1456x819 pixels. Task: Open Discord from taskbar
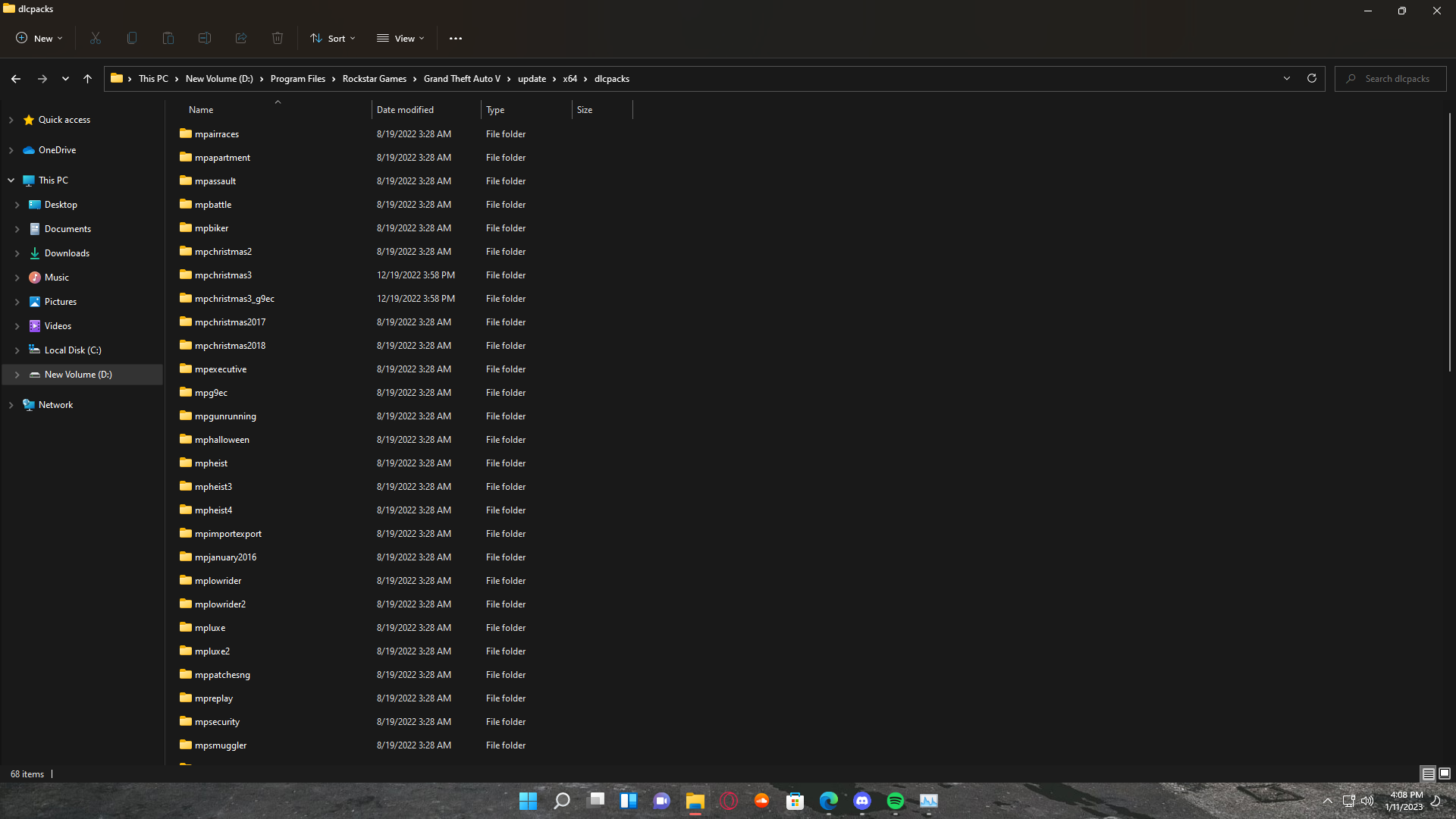[862, 801]
